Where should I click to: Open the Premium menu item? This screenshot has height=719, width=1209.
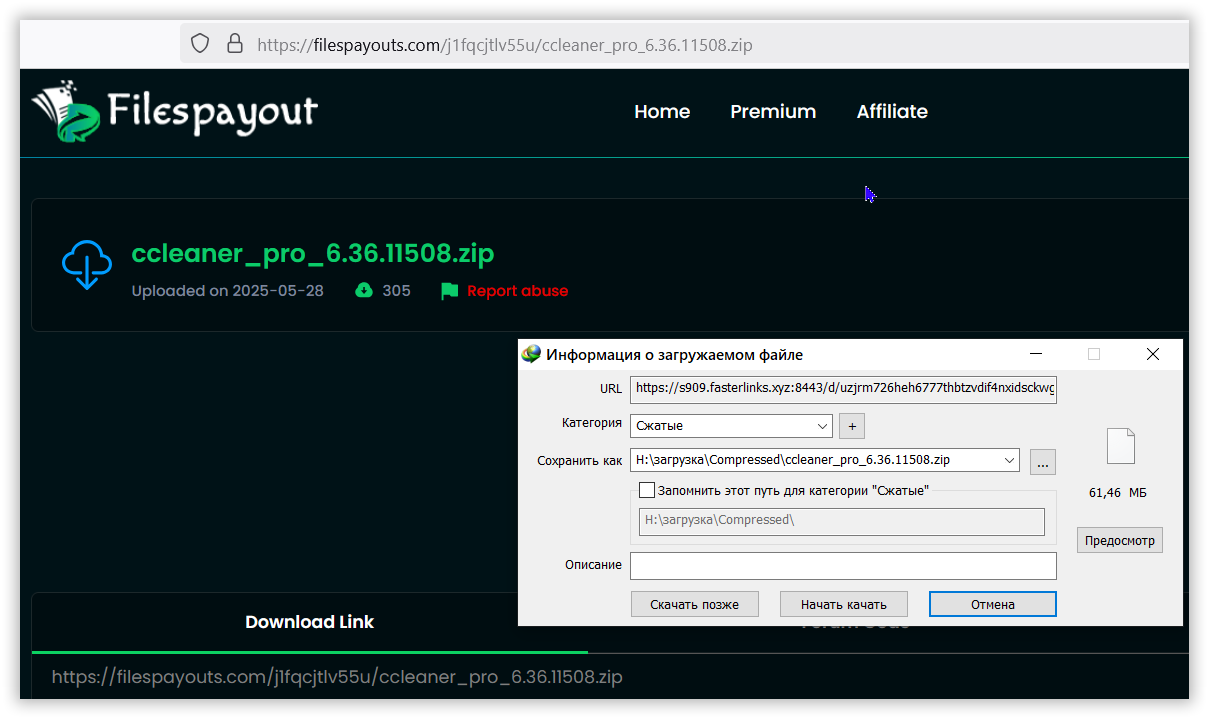click(773, 112)
